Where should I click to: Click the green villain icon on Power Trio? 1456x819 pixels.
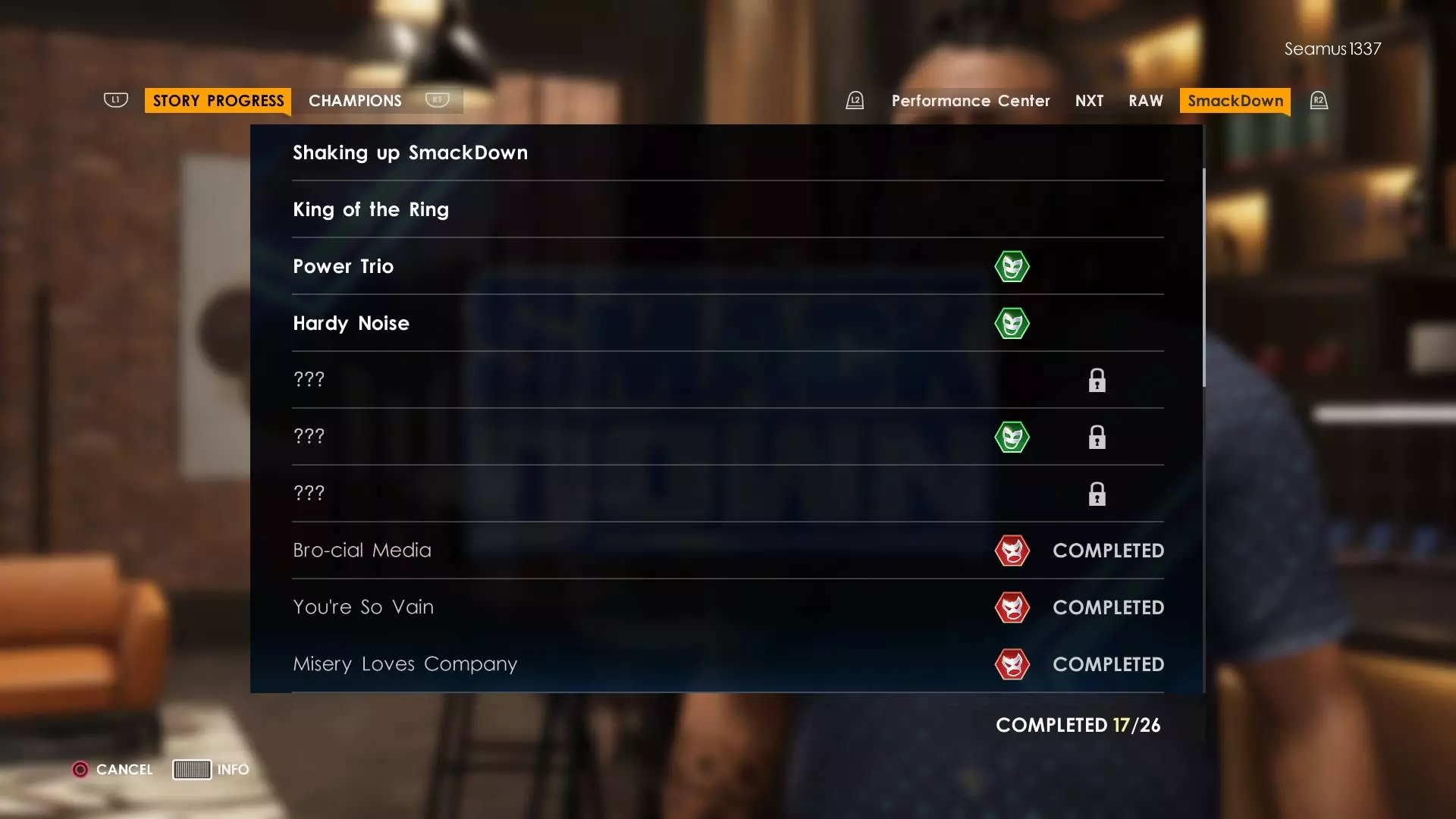coord(1011,265)
